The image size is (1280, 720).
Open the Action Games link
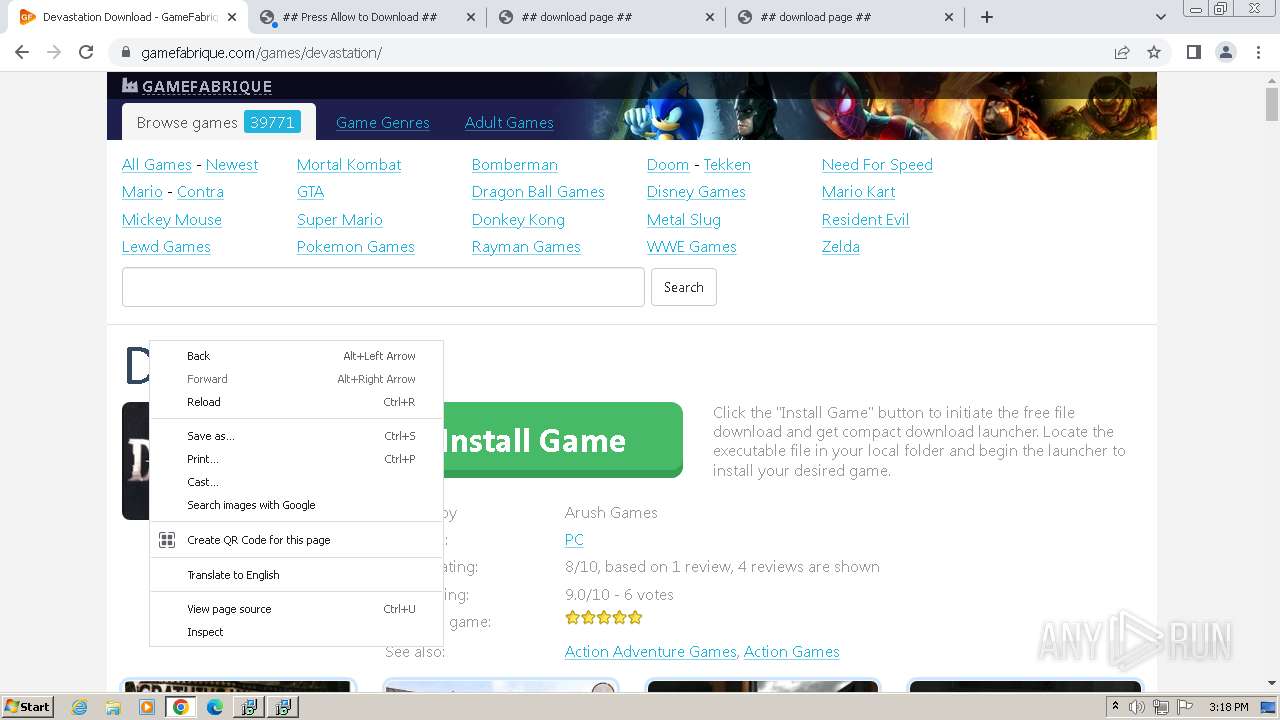point(792,652)
